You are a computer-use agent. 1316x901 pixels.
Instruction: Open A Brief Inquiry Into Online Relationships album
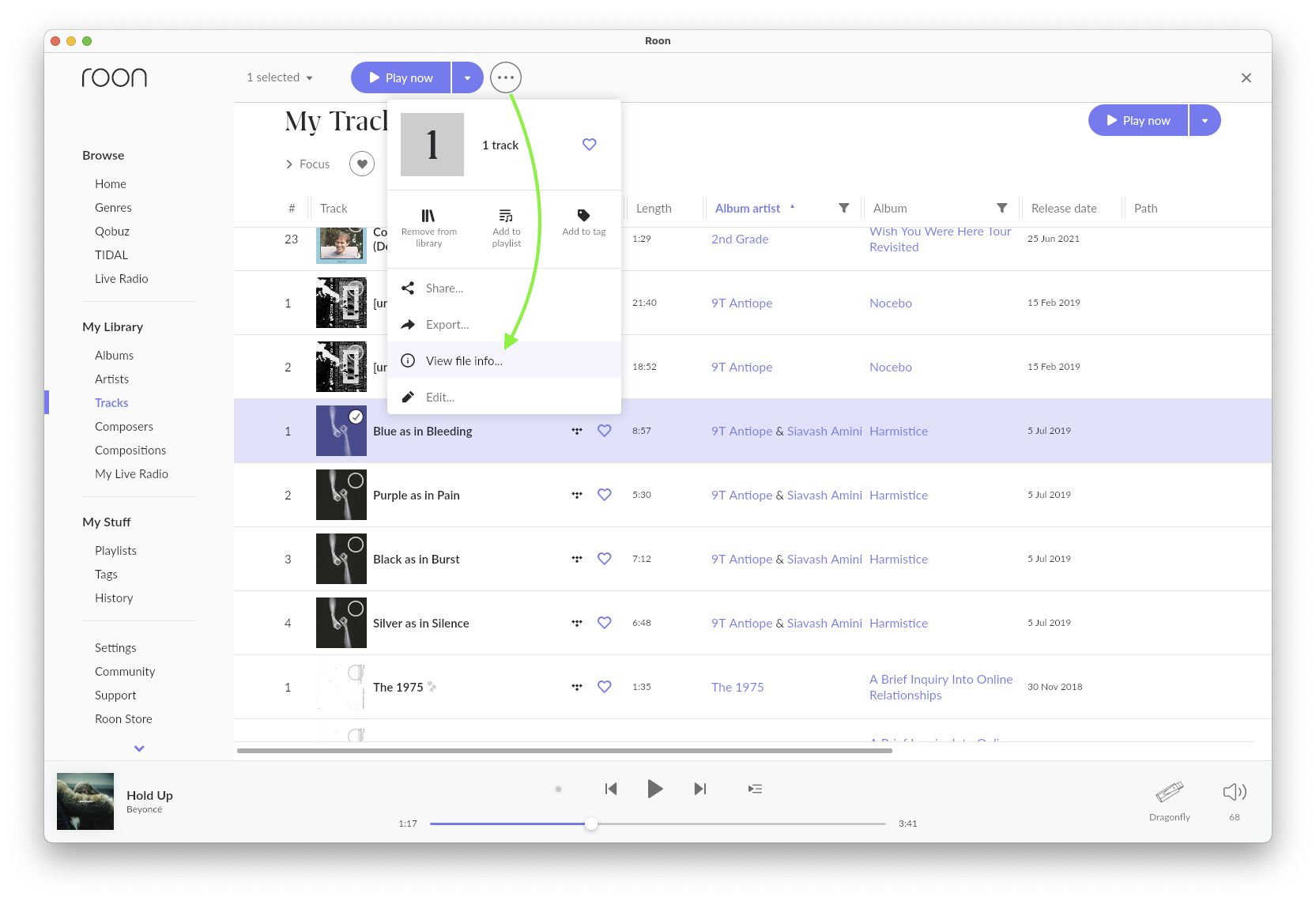tap(941, 688)
